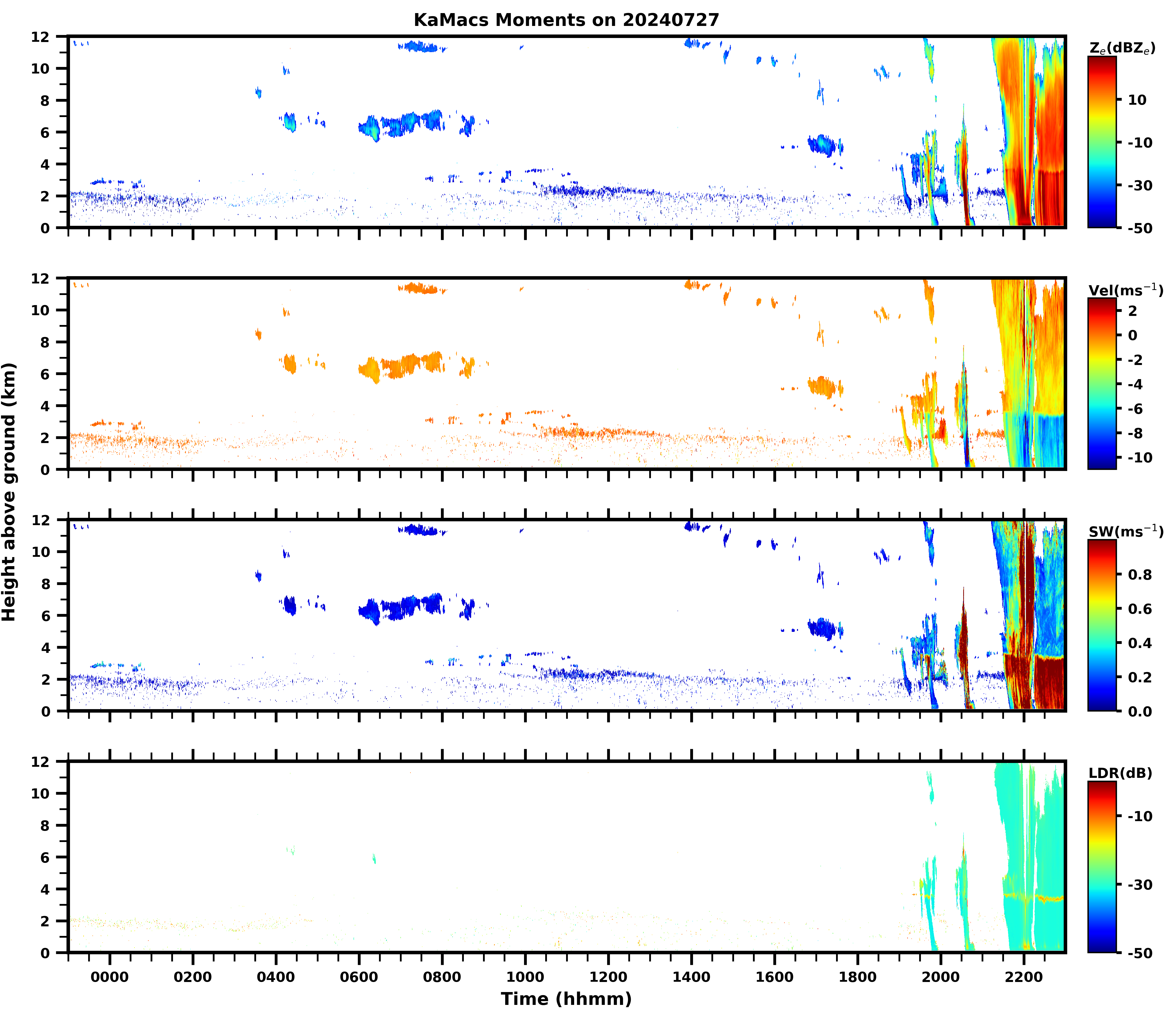Click the LDR(dB) colorbar title text
Screen dimensions: 1176x1021
tap(1120, 773)
